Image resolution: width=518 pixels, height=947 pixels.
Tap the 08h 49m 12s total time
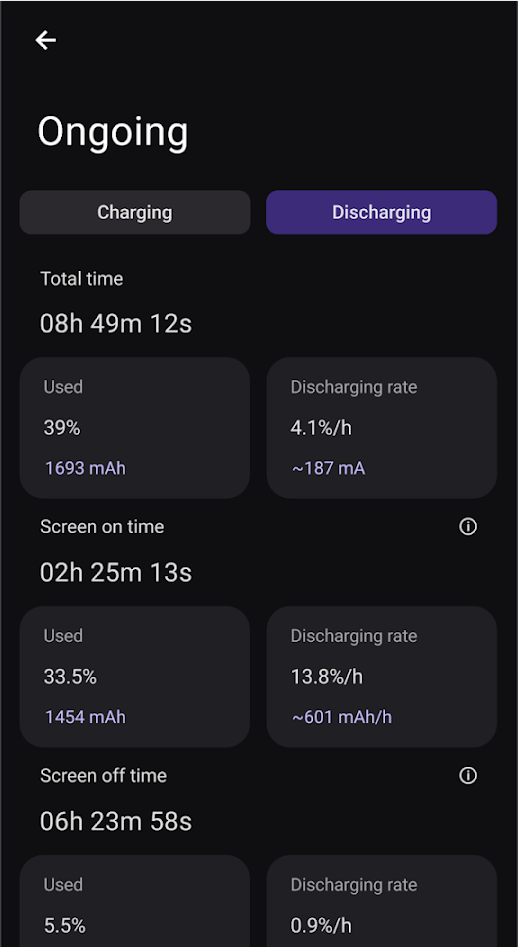[x=116, y=324]
